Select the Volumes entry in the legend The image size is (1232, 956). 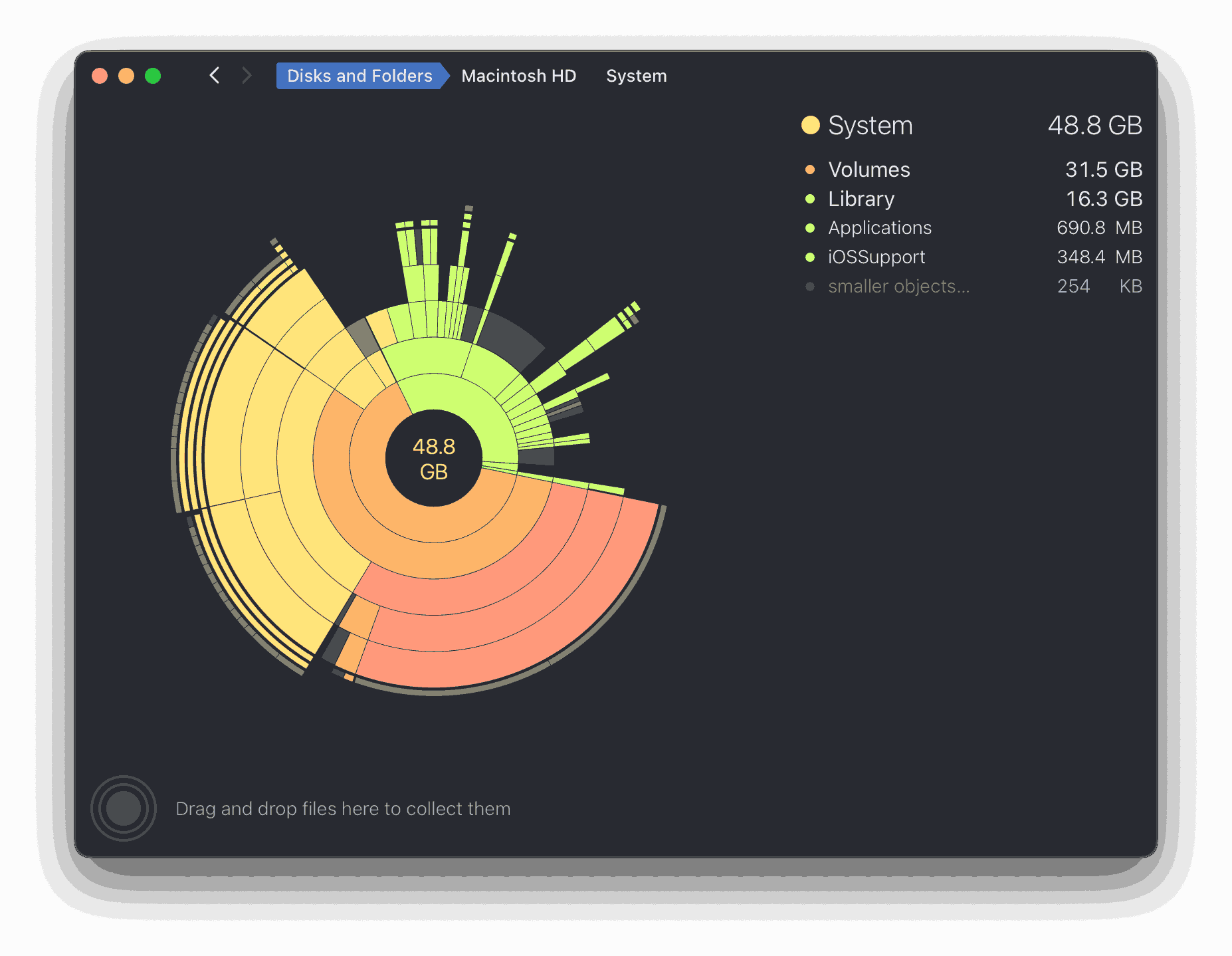click(x=869, y=169)
